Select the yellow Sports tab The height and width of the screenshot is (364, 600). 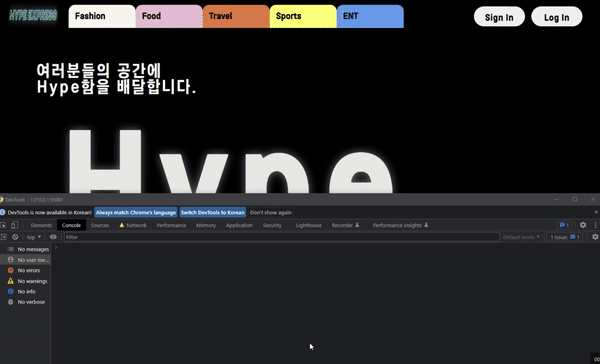pyautogui.click(x=303, y=16)
